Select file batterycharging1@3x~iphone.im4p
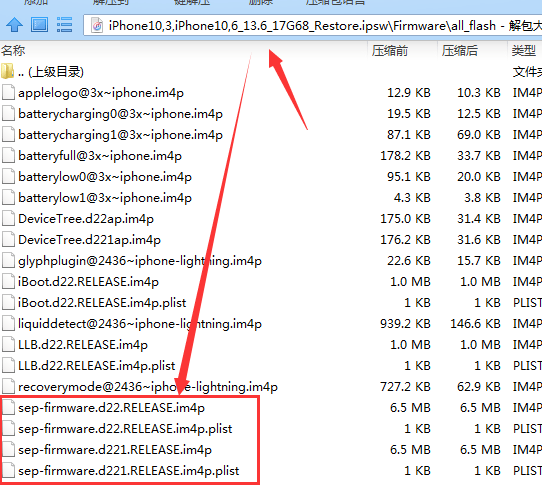Screen dimensions: 542x496 [x=121, y=135]
